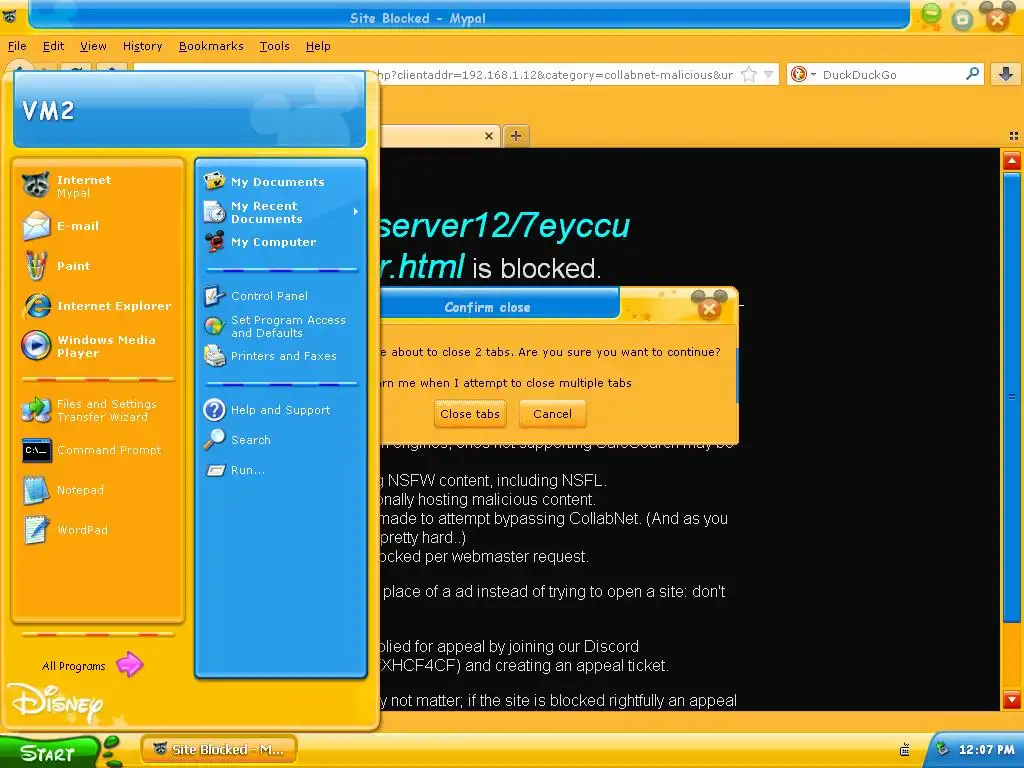This screenshot has width=1024, height=768.
Task: Open the History menu
Action: [x=142, y=46]
